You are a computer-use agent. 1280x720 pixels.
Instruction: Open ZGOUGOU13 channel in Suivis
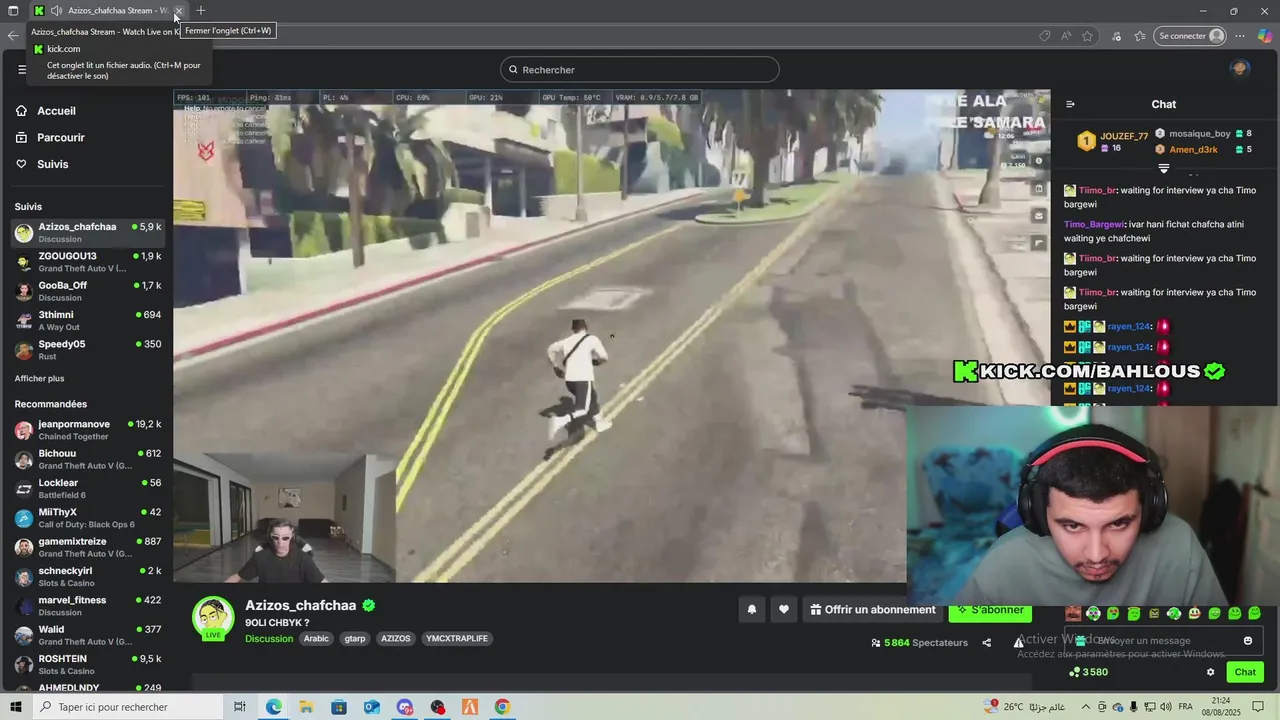(x=88, y=262)
